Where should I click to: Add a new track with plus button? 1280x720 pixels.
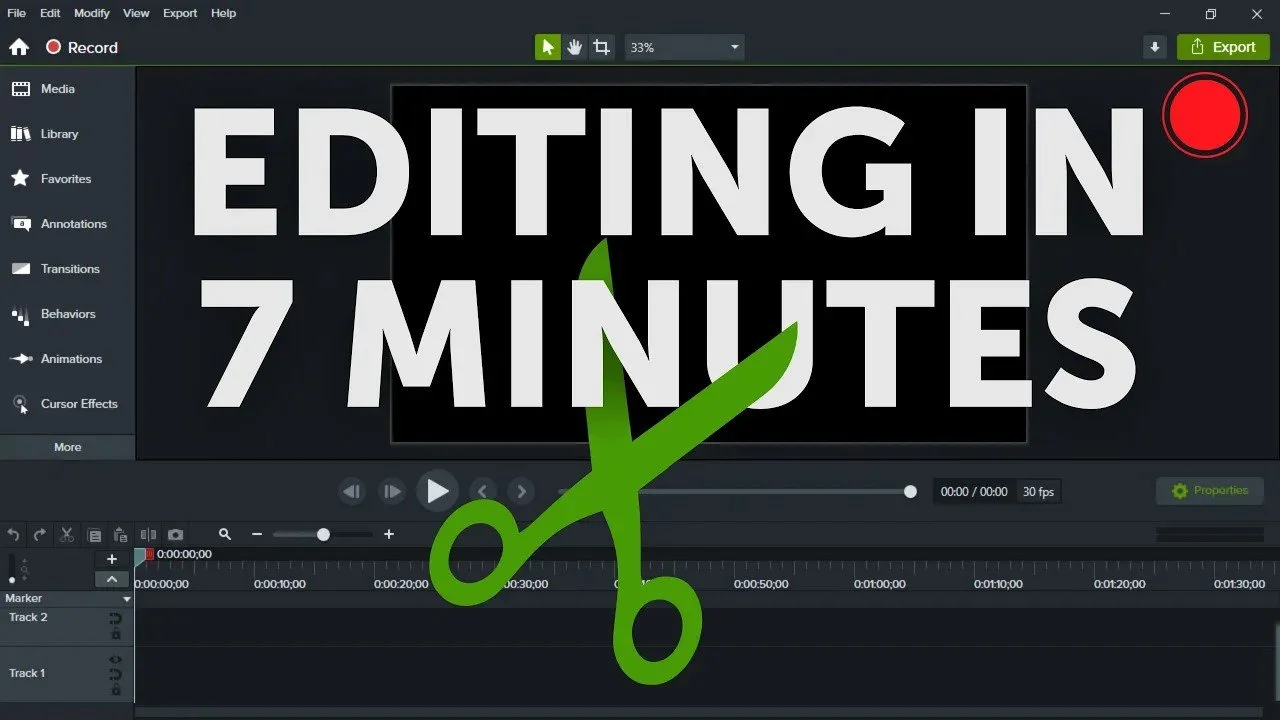(112, 560)
